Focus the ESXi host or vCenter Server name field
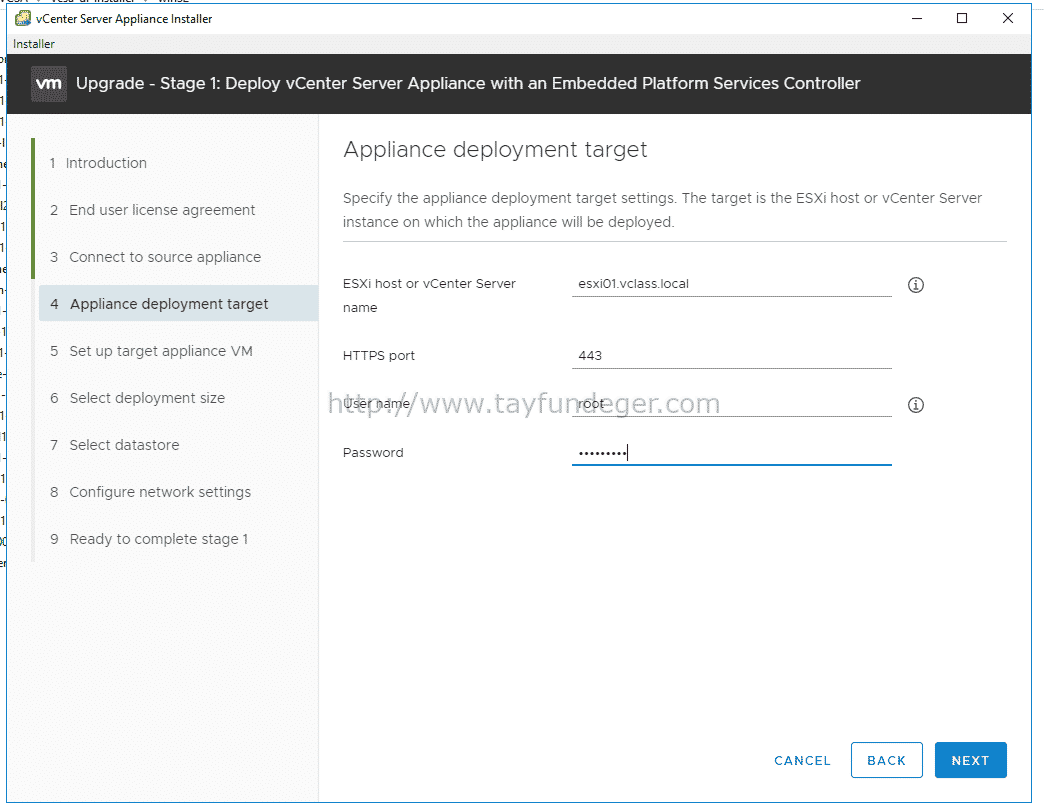Screen dimensions: 1044x807 click(732, 284)
